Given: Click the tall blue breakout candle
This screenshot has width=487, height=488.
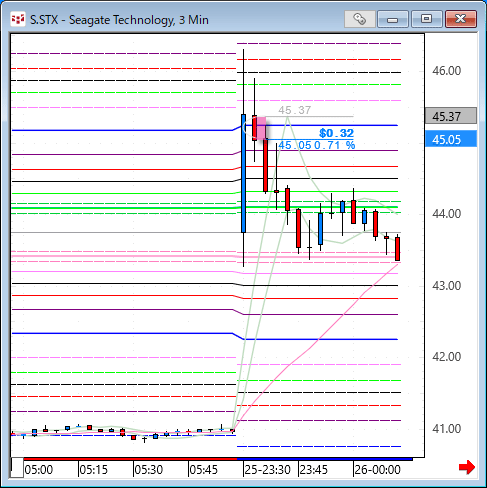Looking at the screenshot, I should (x=243, y=173).
